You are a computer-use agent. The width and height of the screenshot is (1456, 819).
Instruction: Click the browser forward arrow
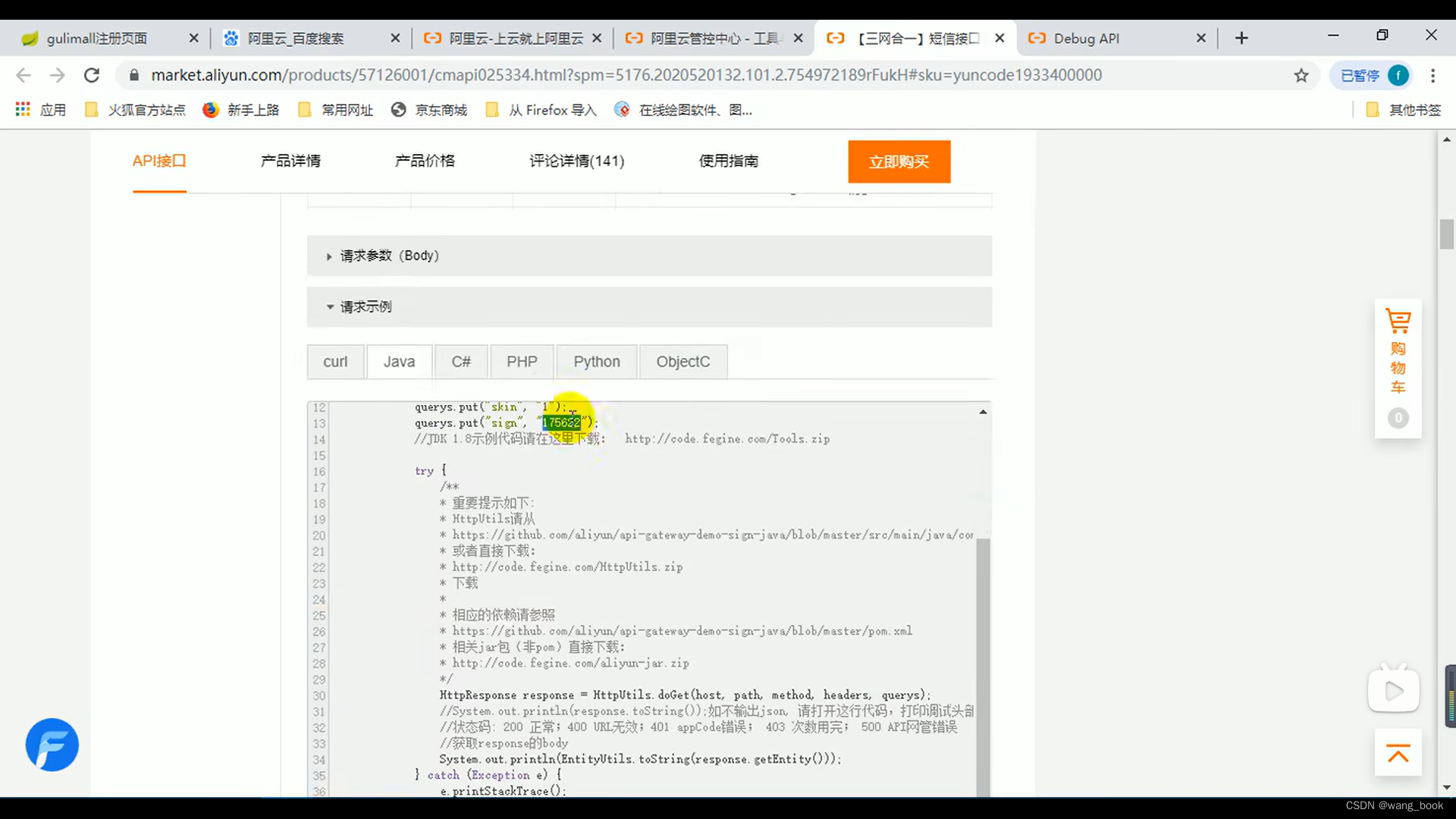tap(58, 75)
